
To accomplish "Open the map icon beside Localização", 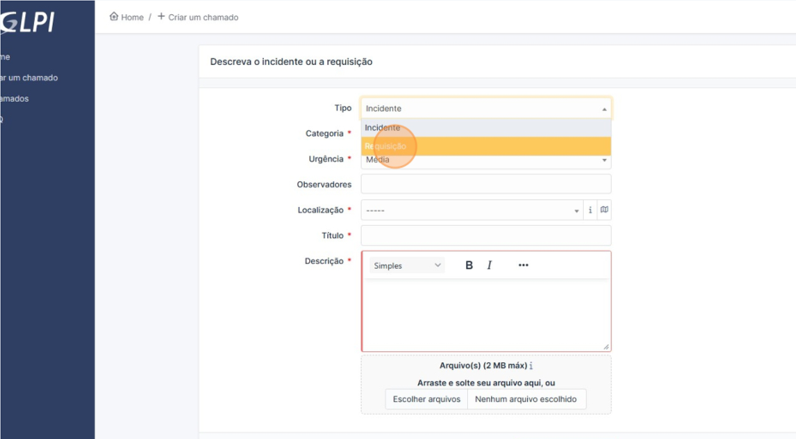I will 604,210.
